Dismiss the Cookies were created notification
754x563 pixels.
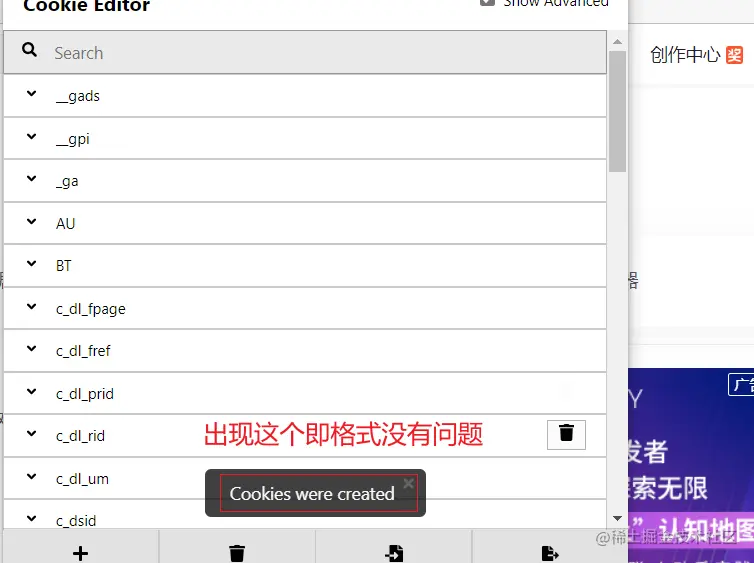click(x=408, y=483)
